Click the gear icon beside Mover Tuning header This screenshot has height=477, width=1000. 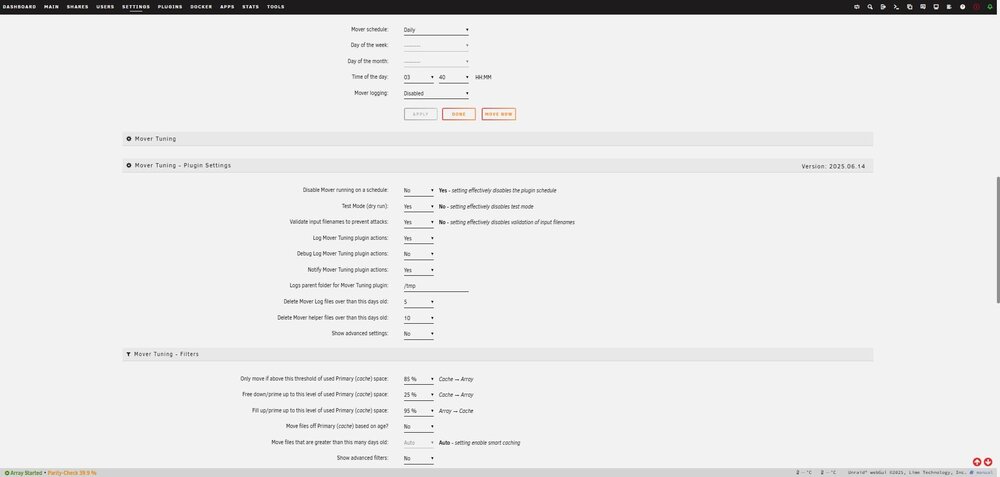(x=129, y=138)
